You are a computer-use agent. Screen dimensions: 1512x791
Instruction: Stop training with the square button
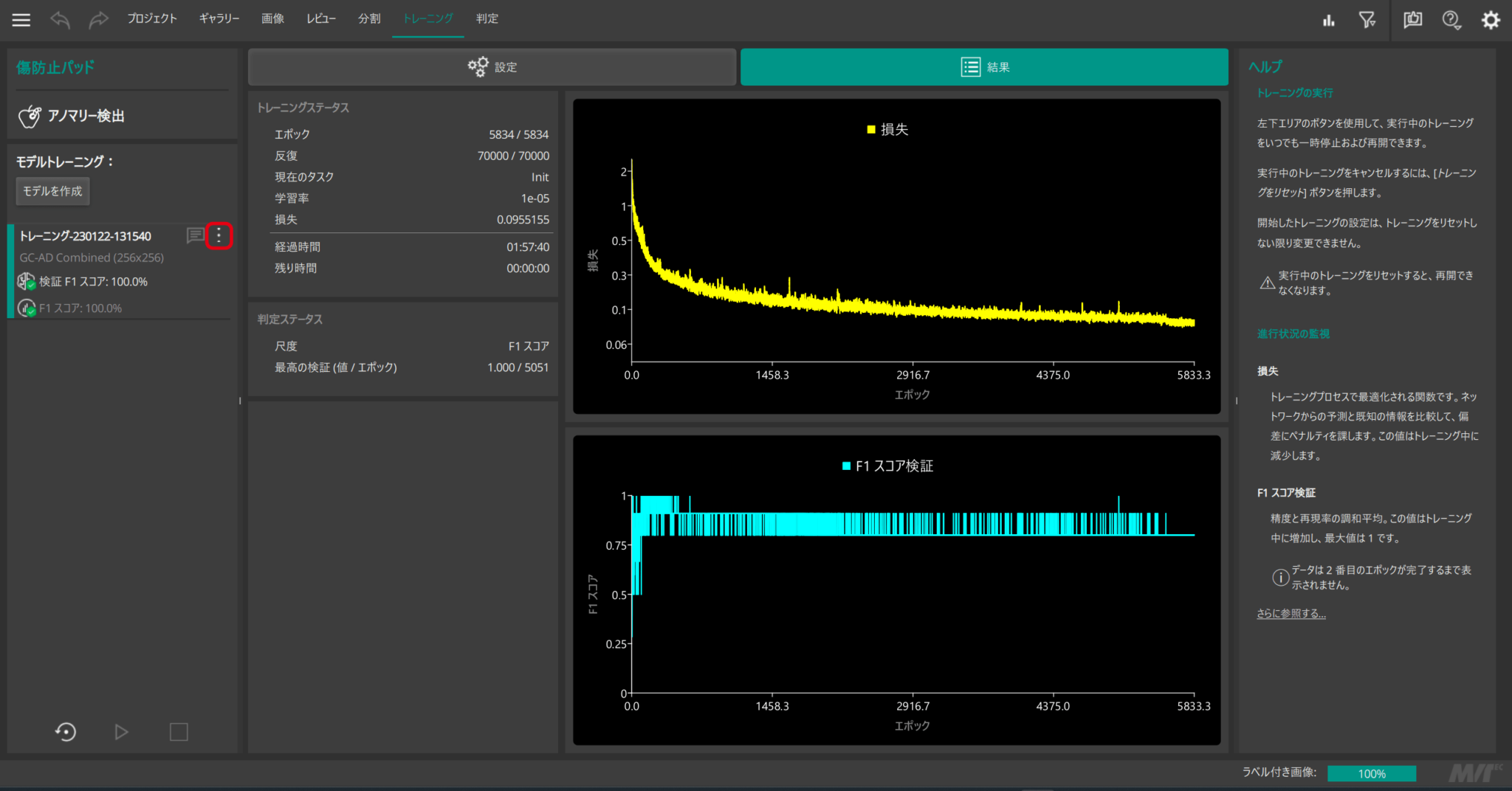point(178,731)
